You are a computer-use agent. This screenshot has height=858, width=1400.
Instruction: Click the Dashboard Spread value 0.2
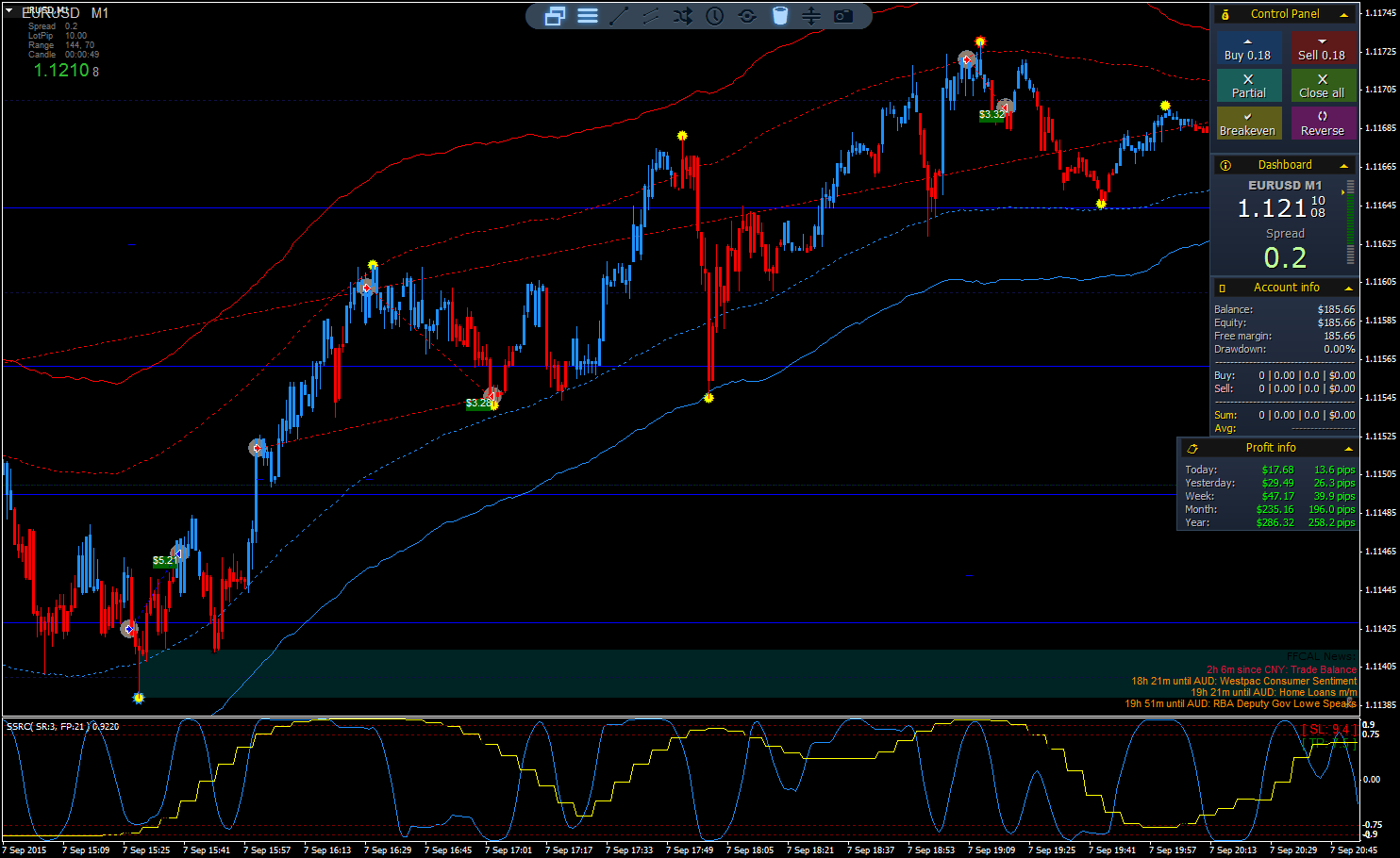[x=1285, y=257]
